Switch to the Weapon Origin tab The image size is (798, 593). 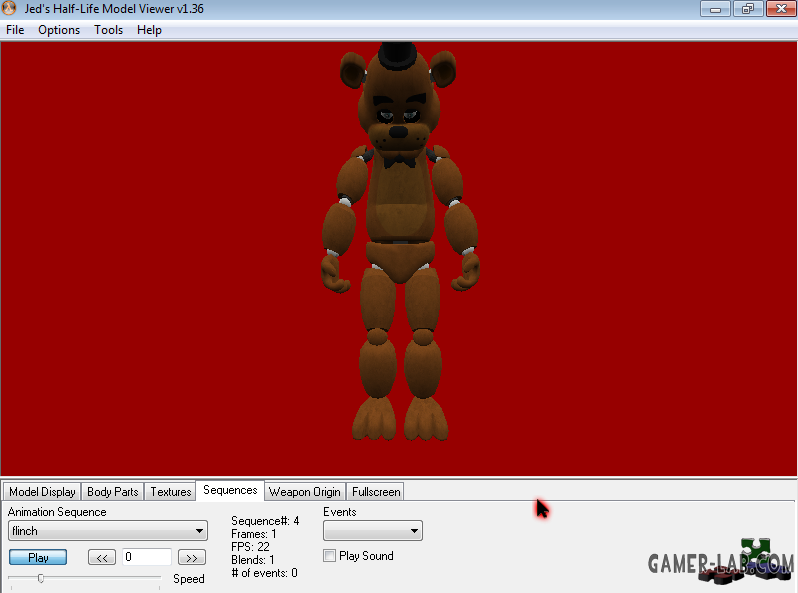tap(304, 492)
